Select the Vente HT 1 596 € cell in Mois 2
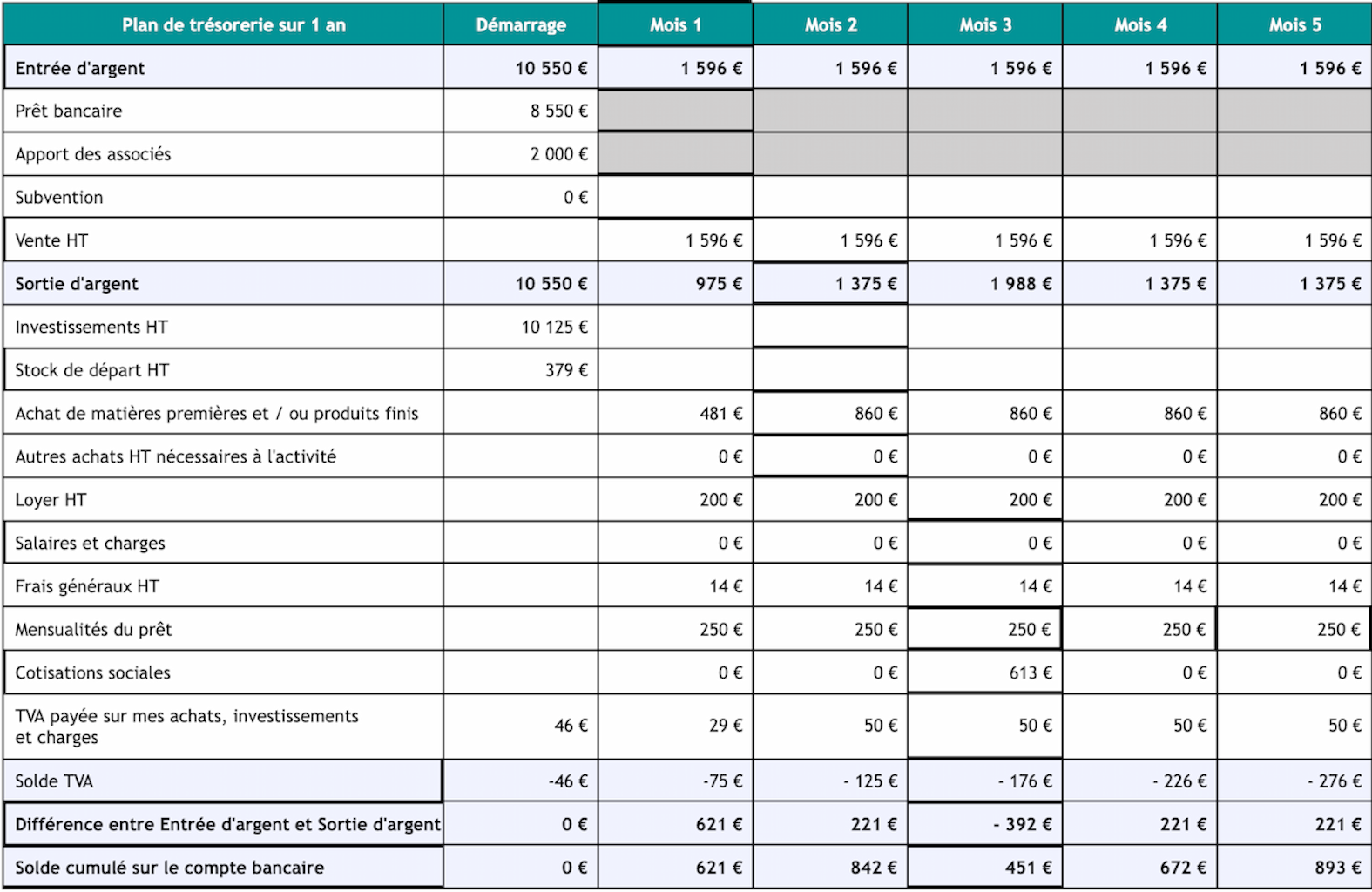1372x892 pixels. tap(830, 240)
